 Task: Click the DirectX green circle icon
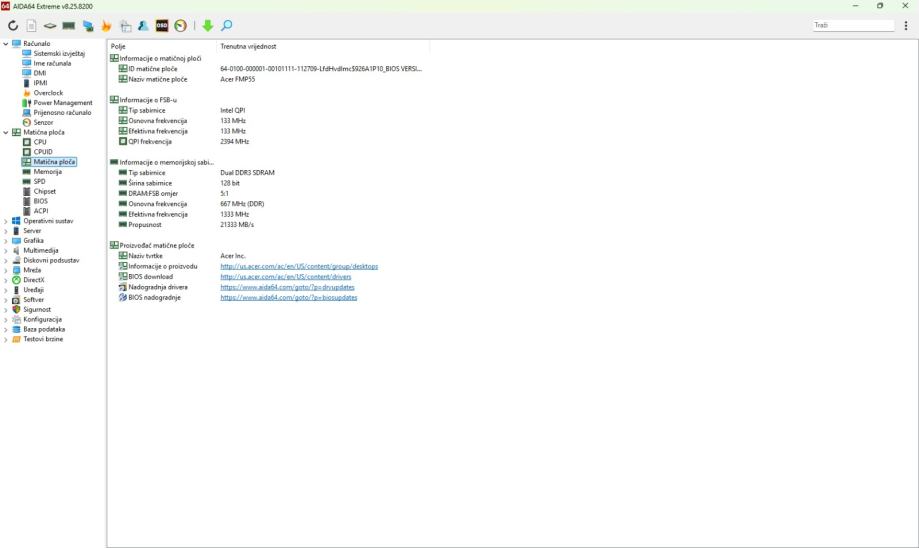pos(16,280)
